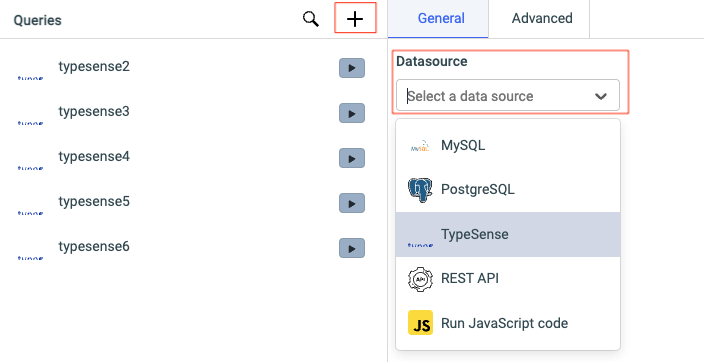The width and height of the screenshot is (704, 362).
Task: Select the typesense5 query name
Action: (94, 202)
